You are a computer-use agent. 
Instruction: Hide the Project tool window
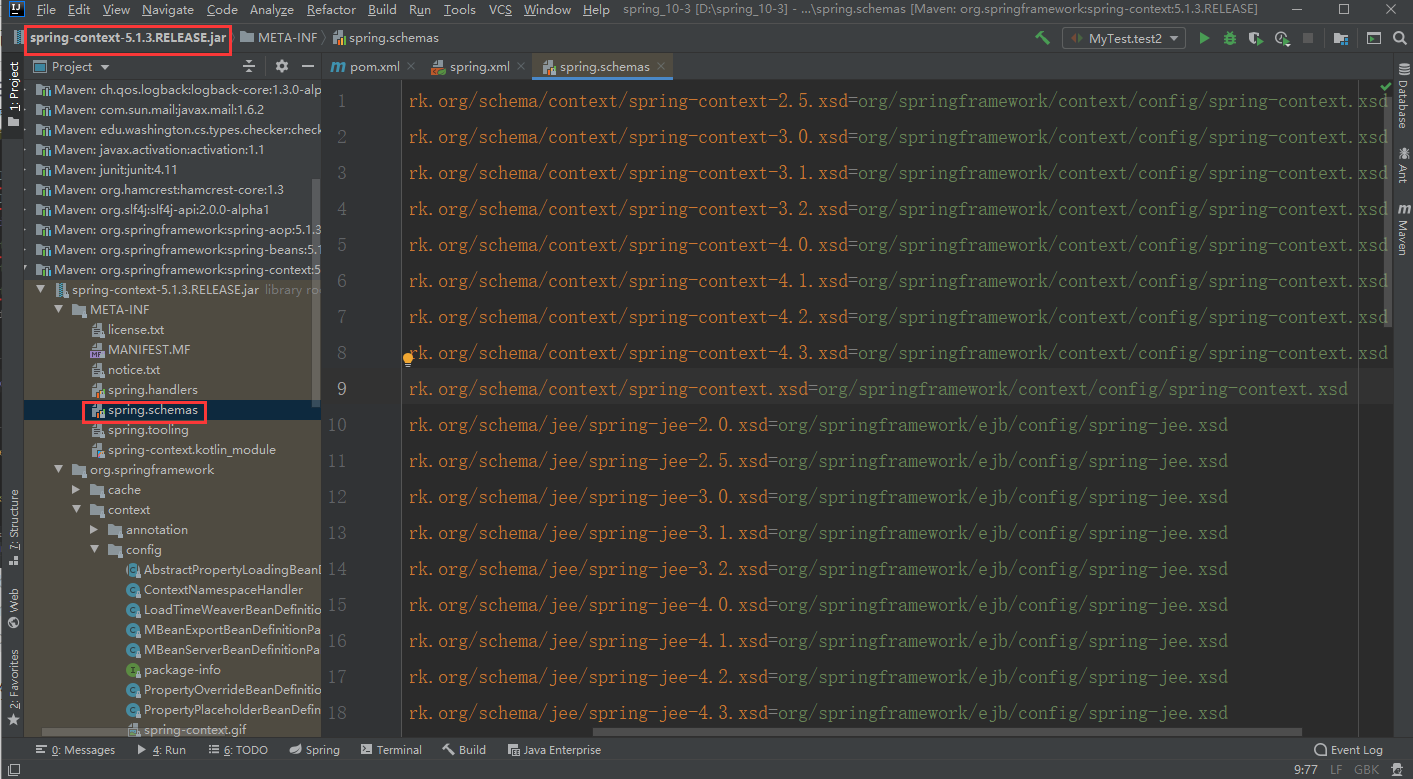coord(307,66)
